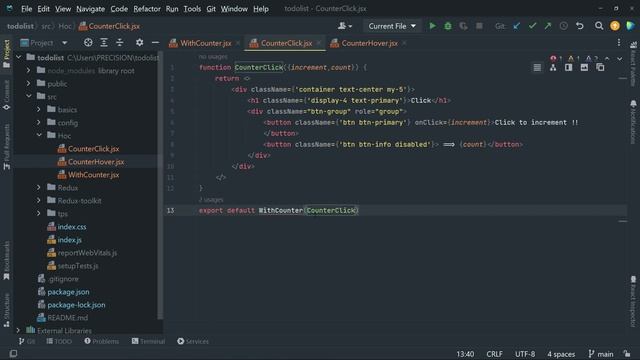This screenshot has height=360, width=640.
Task: Expand the node_modules folder
Action: [x=29, y=71]
